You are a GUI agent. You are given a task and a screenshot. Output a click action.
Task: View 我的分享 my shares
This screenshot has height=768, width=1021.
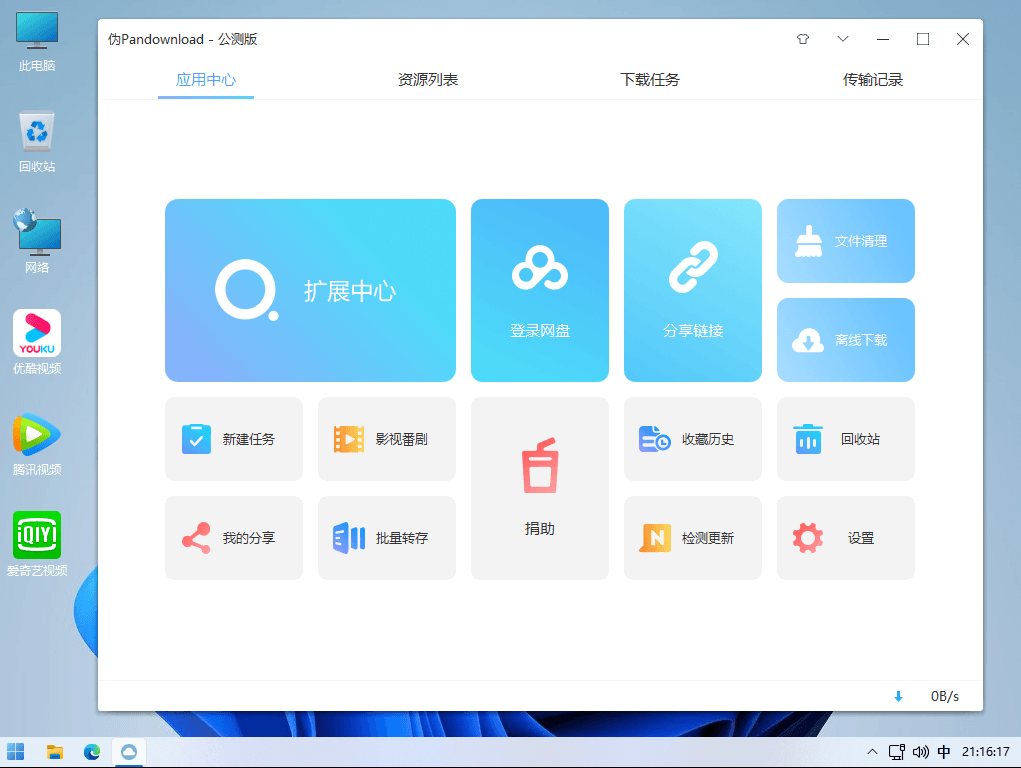[x=234, y=538]
